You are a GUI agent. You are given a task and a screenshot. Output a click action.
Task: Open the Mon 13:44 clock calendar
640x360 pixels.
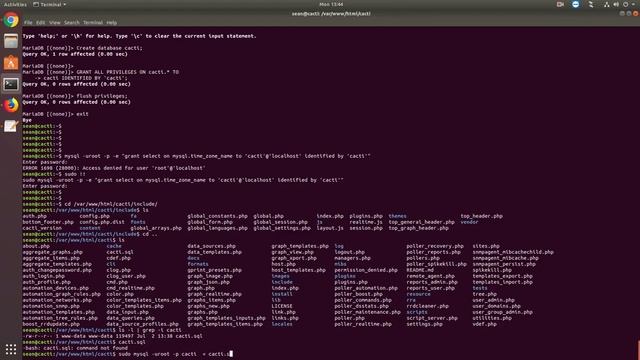point(331,4)
